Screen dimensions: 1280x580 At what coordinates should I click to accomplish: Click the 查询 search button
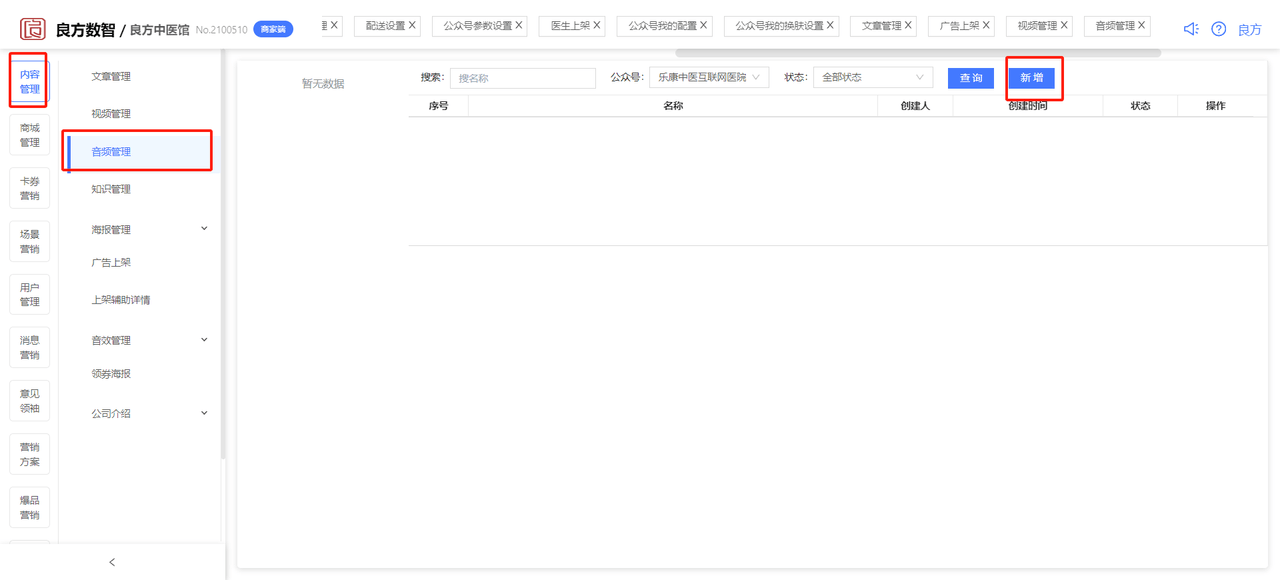point(971,78)
